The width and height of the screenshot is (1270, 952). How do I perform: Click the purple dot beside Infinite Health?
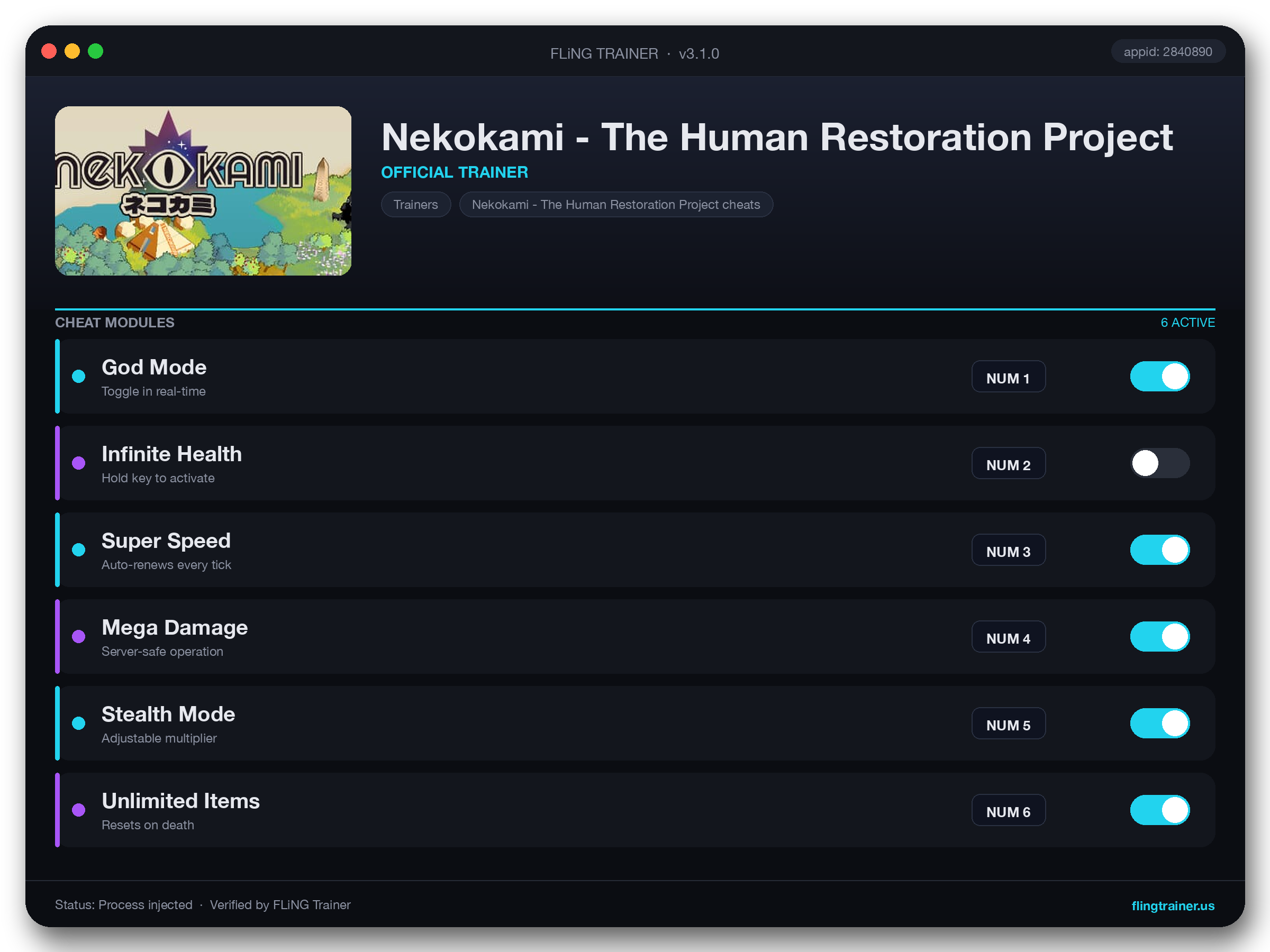pos(79,463)
